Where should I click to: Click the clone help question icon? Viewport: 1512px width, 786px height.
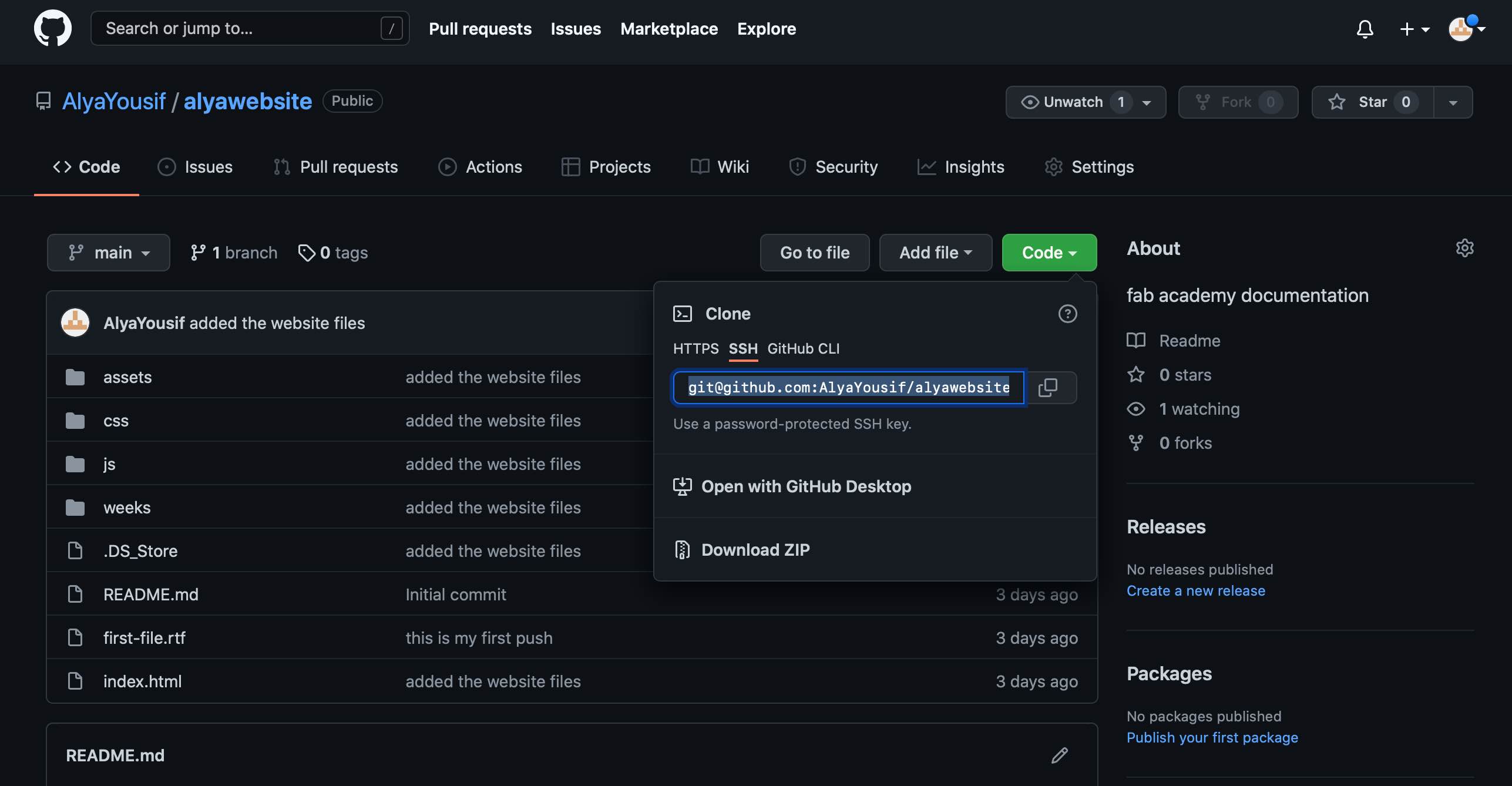pyautogui.click(x=1067, y=314)
